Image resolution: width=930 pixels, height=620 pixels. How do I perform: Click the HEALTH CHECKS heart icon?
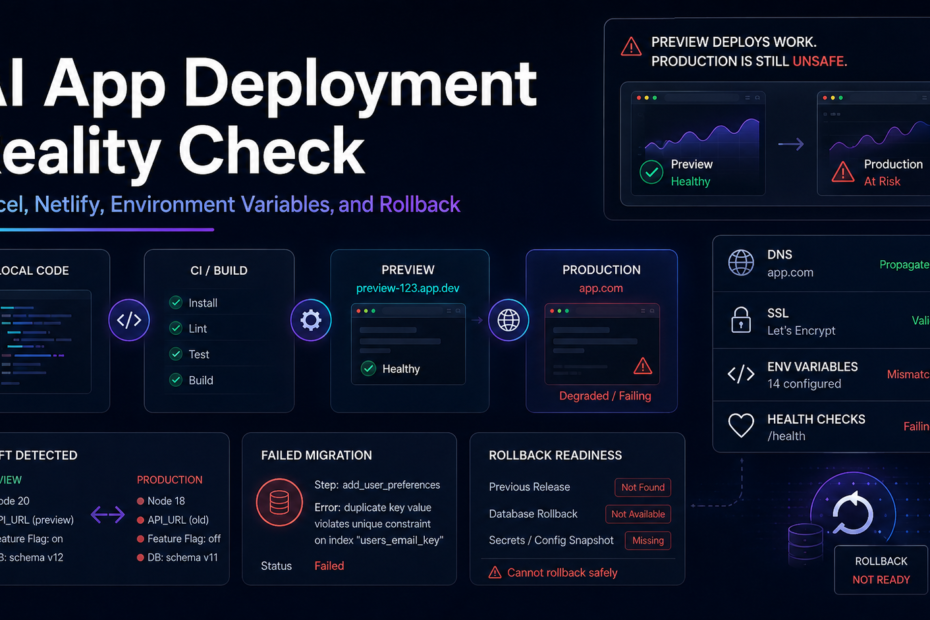(x=741, y=425)
